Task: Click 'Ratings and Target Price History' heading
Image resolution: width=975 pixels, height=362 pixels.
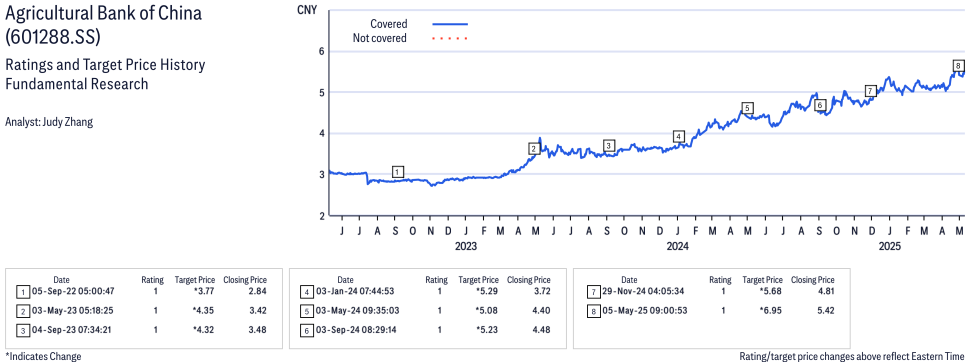Action: coord(105,65)
